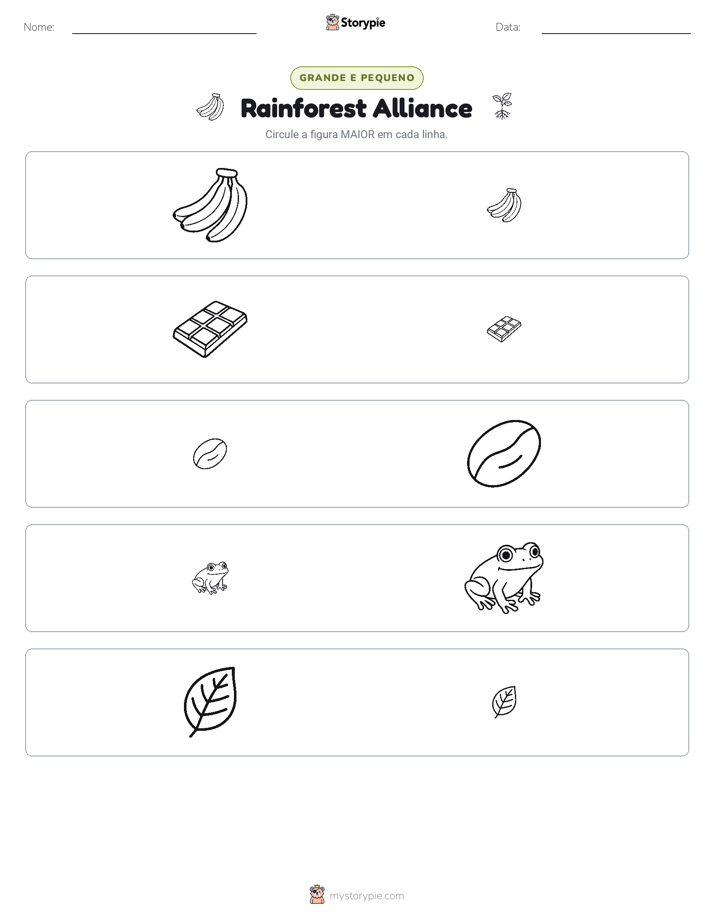Open the mystorypie.com footer link

pyautogui.click(x=366, y=896)
